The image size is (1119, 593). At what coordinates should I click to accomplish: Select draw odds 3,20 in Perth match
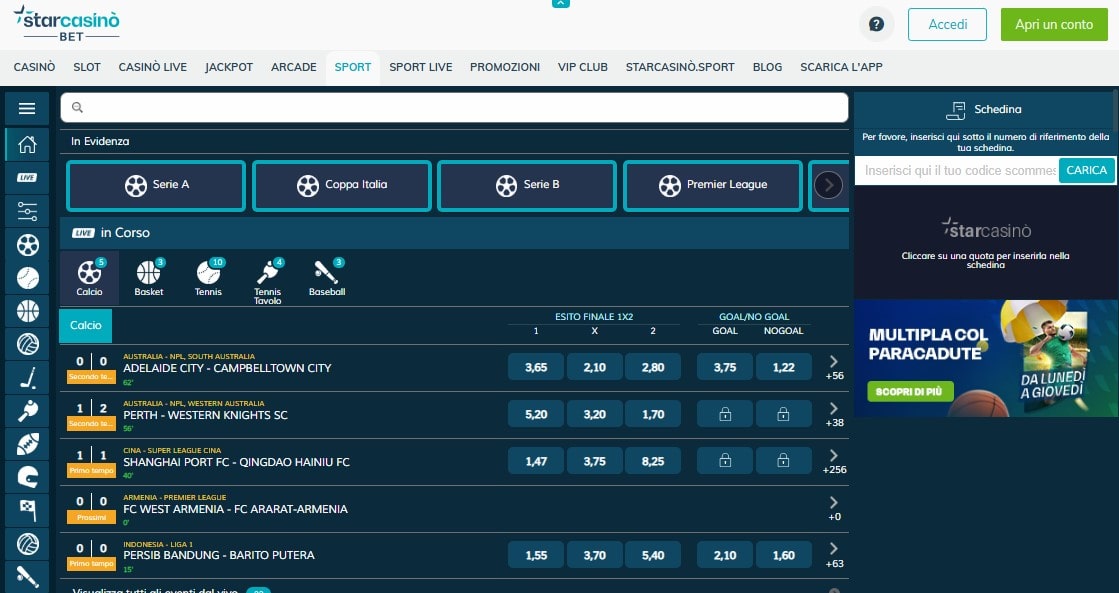(594, 415)
